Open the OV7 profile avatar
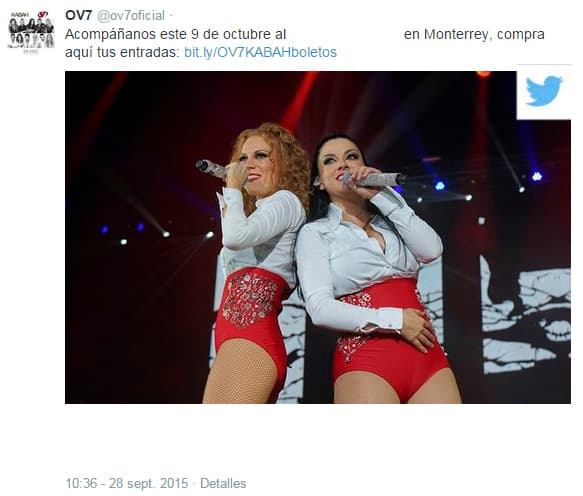Screen dimensions: 583x496 [x=31, y=32]
